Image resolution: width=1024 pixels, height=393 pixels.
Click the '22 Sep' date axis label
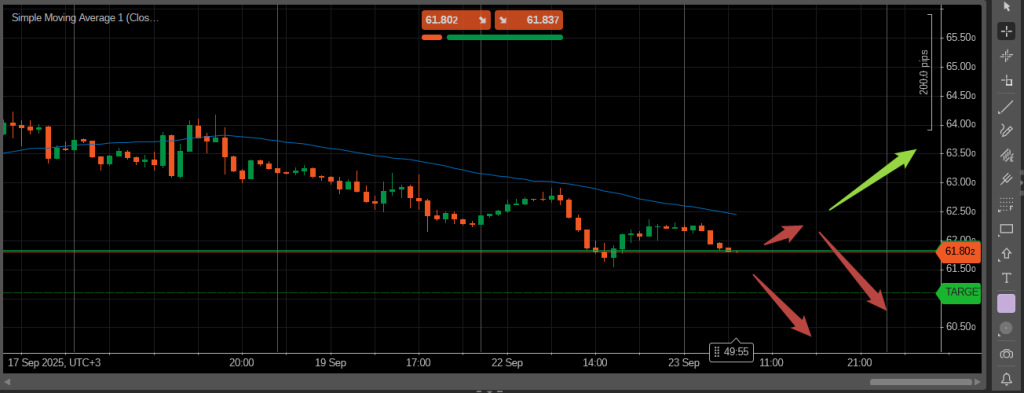tap(507, 362)
